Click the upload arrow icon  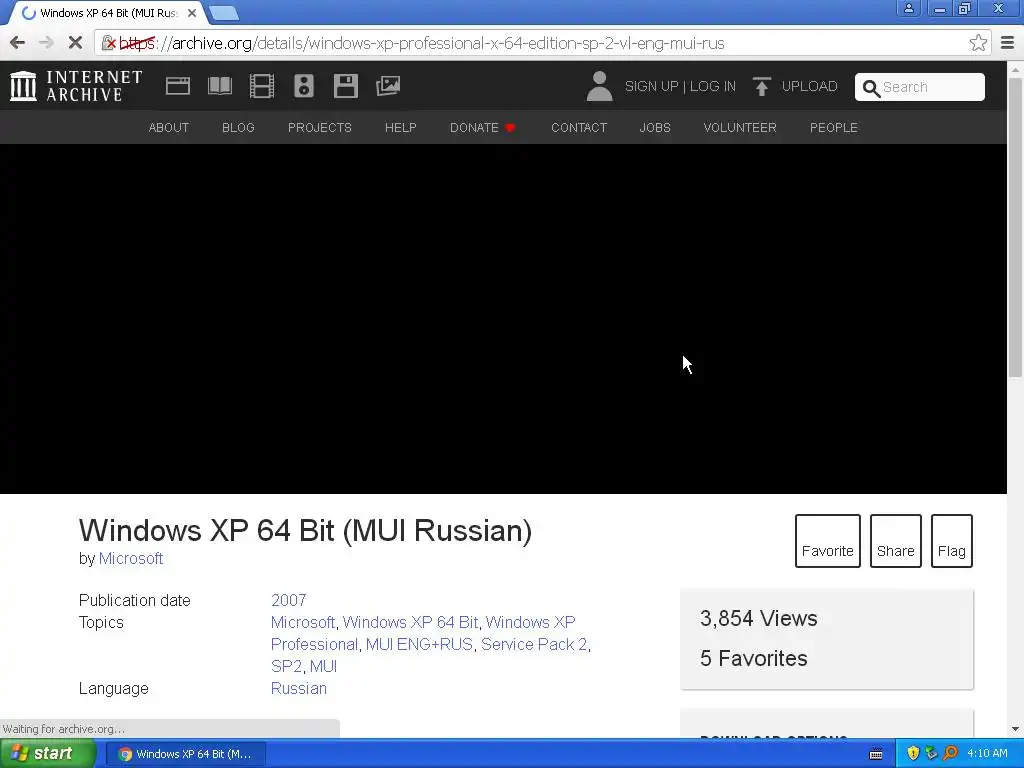(x=761, y=86)
